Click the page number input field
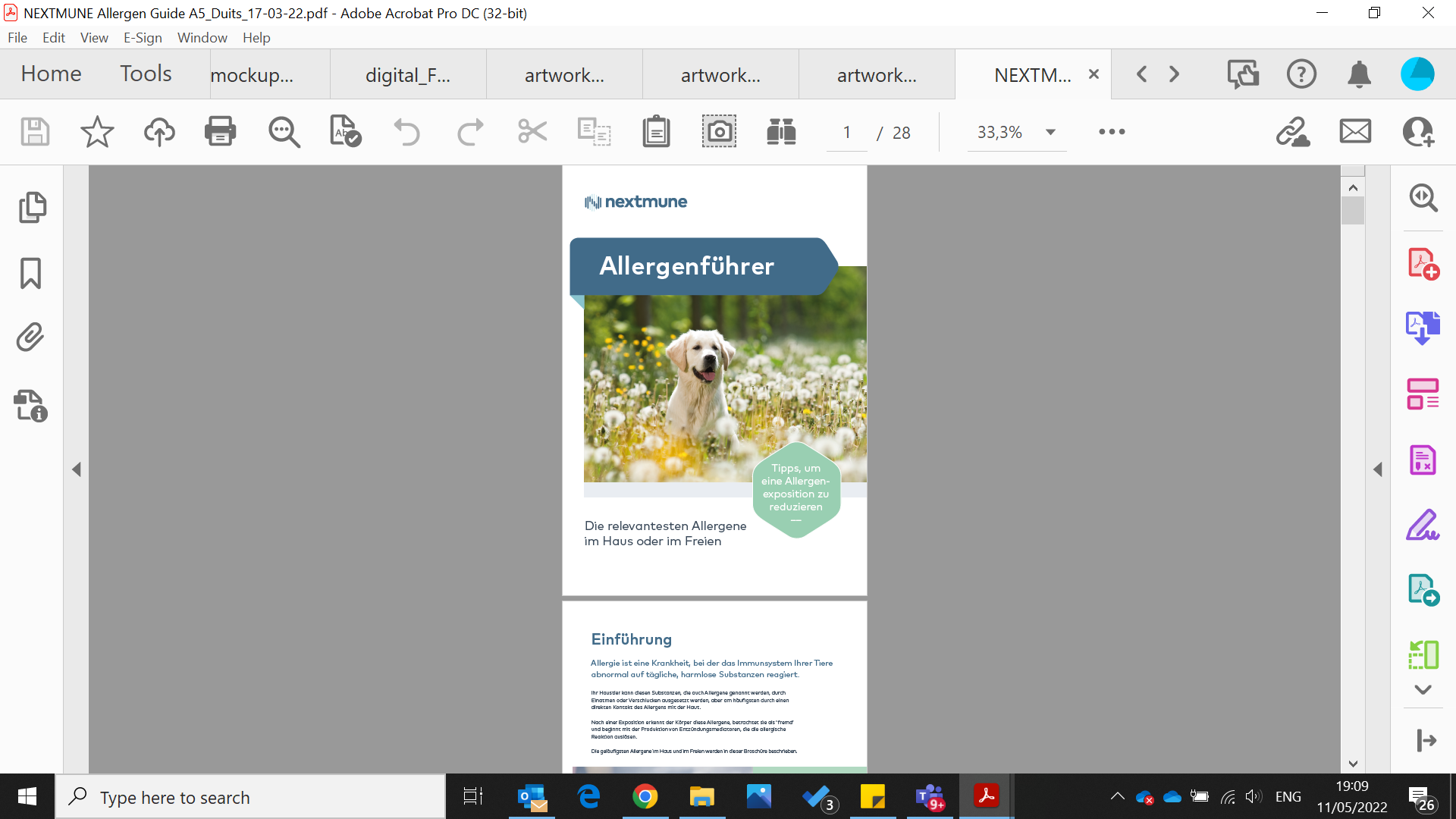The image size is (1456, 819). 846,133
